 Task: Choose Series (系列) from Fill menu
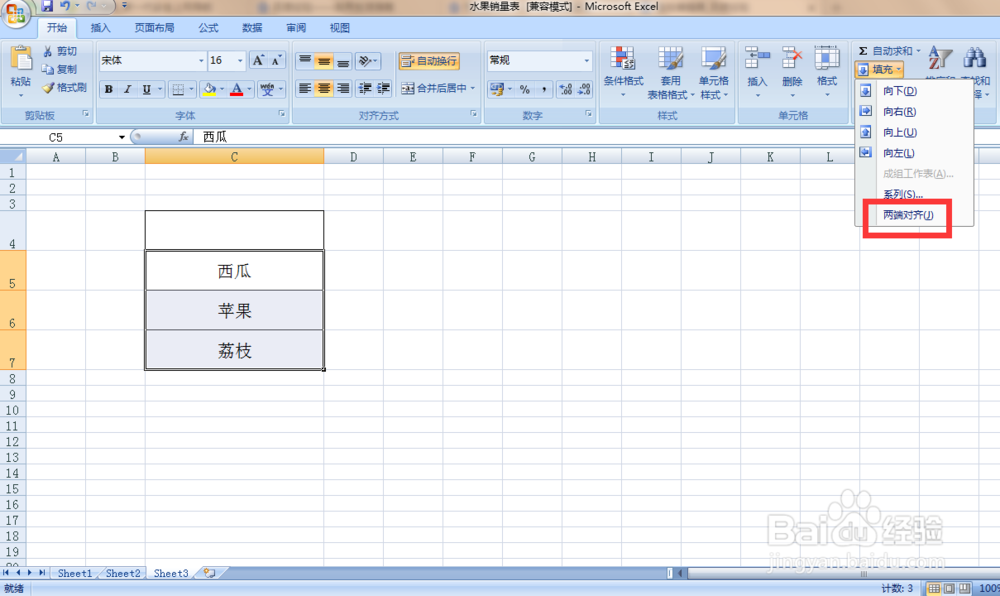coord(913,194)
